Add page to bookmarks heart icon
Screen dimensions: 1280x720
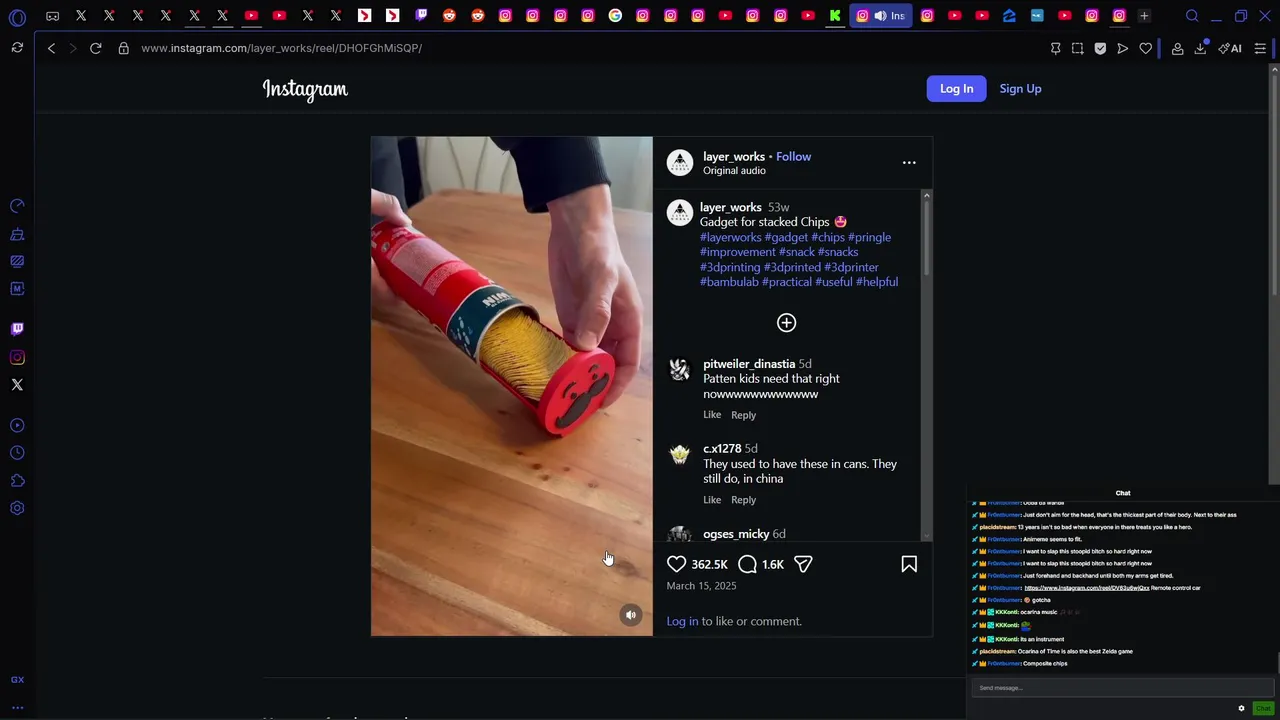(1146, 48)
